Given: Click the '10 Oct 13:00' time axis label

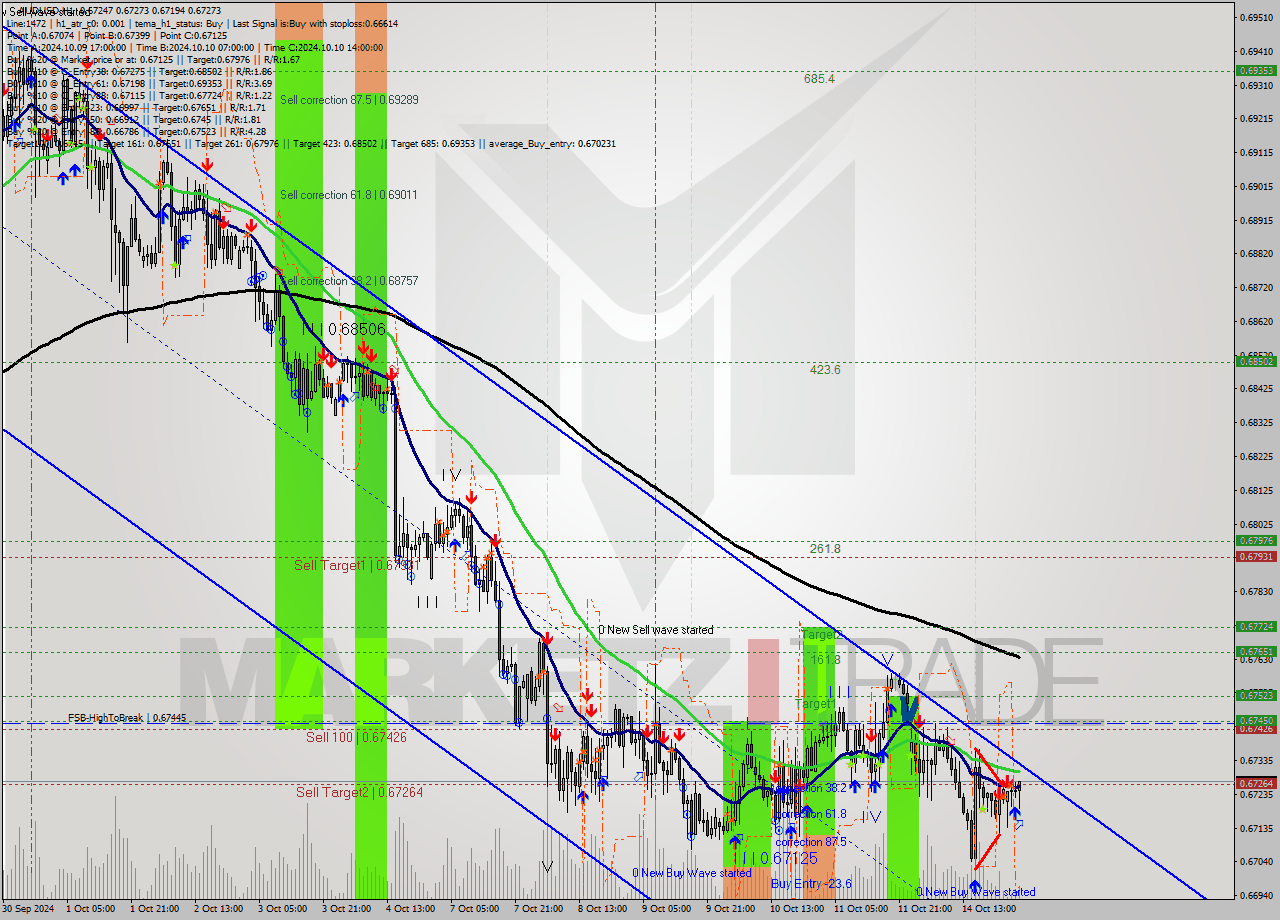Looking at the screenshot, I should point(796,909).
